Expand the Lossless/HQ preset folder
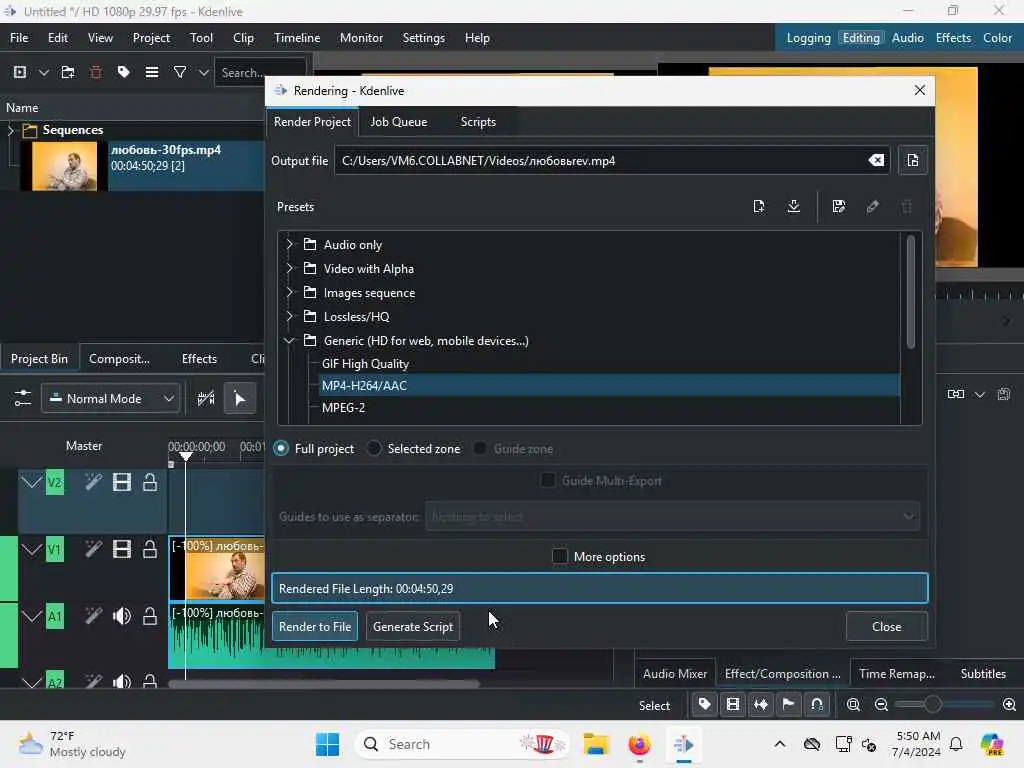This screenshot has height=768, width=1024. (x=289, y=317)
